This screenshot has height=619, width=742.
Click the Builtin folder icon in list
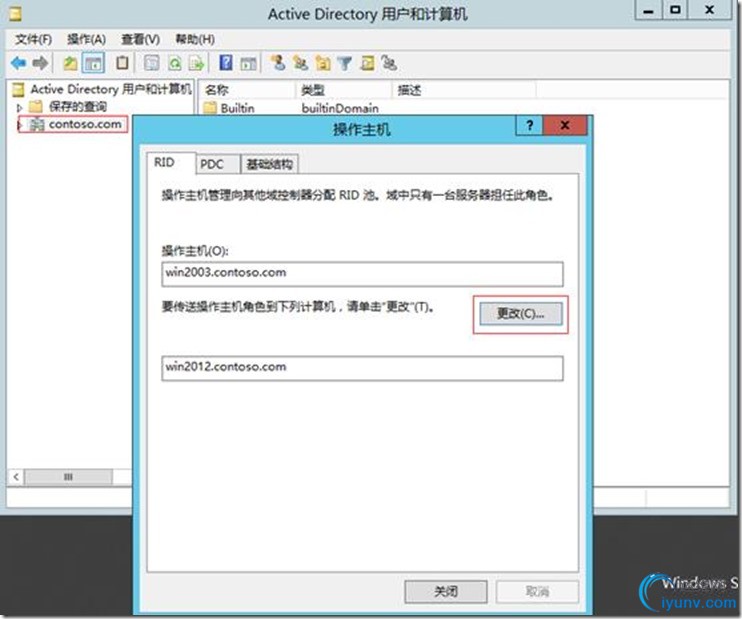click(210, 108)
